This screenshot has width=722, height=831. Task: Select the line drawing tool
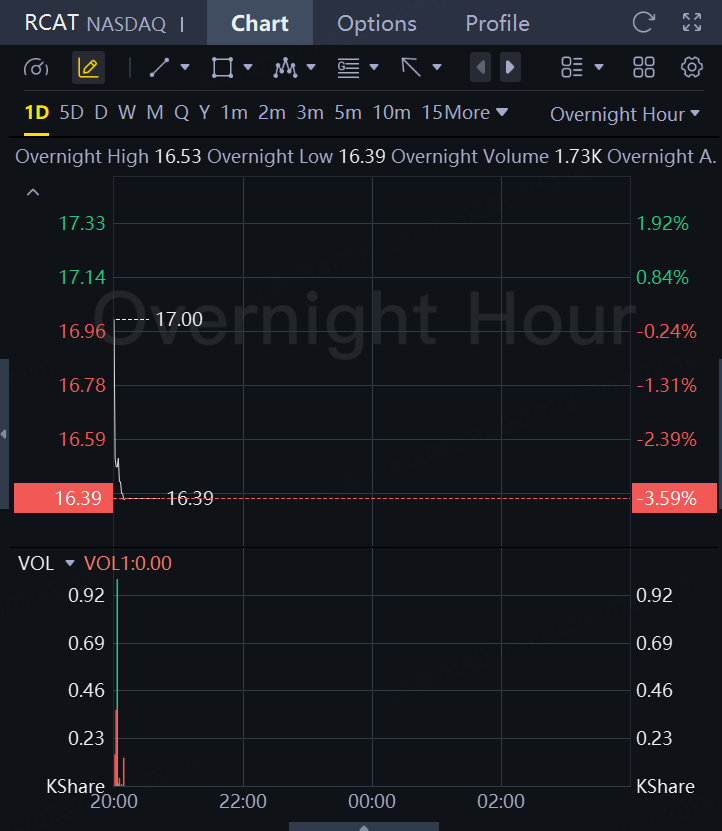[x=159, y=68]
